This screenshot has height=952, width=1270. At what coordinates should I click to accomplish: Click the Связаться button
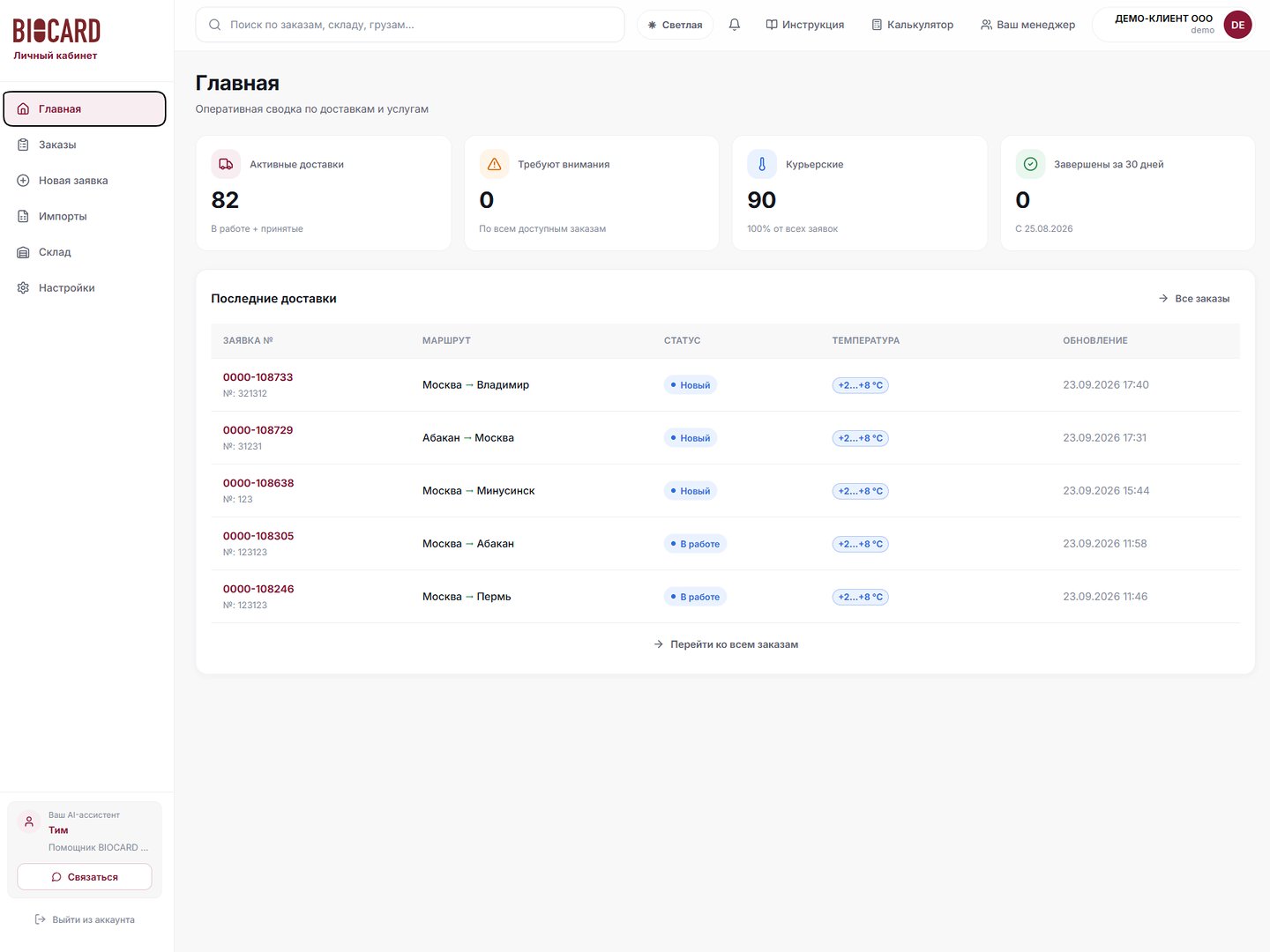coord(85,877)
